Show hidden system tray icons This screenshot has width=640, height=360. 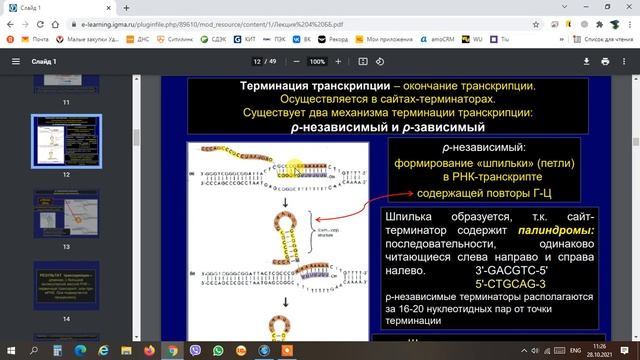(524, 351)
